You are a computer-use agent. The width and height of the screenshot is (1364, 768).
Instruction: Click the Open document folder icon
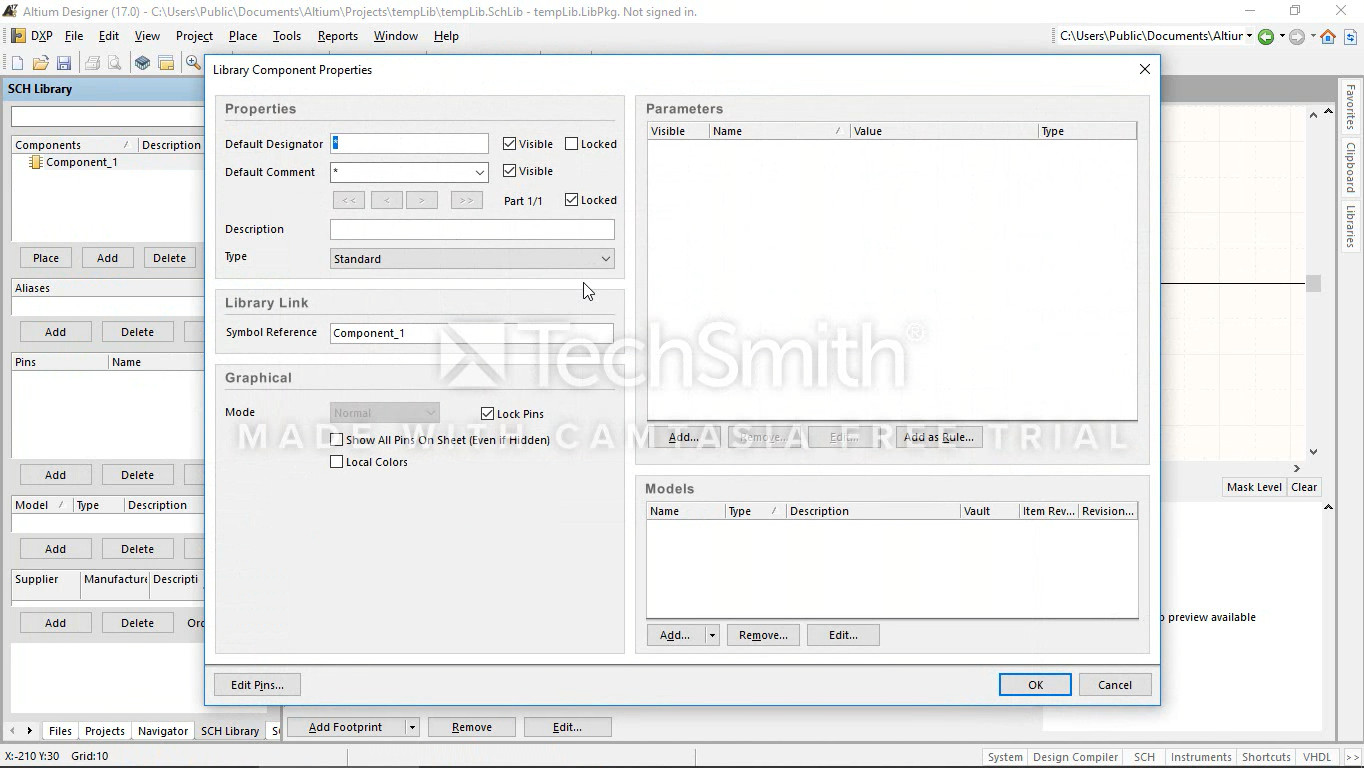40,63
